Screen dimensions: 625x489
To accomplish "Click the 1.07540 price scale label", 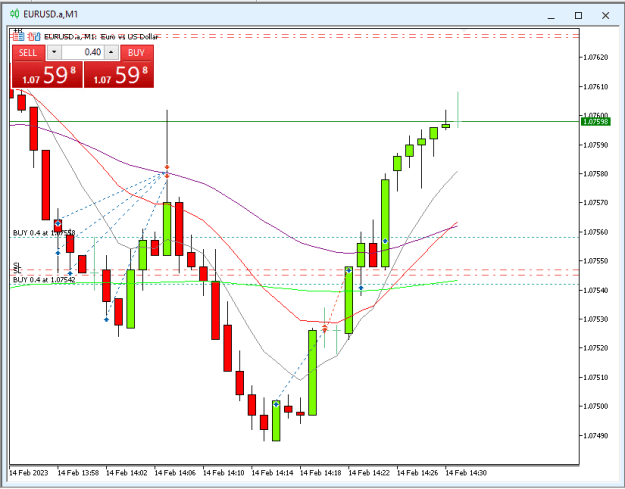I will point(596,291).
